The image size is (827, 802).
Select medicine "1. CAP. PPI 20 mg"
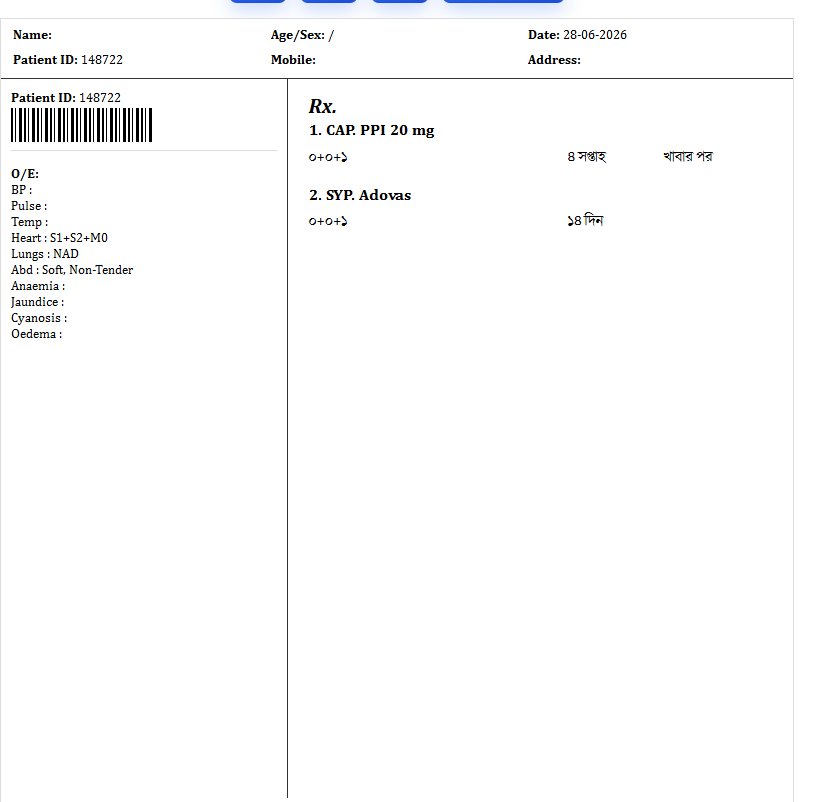[x=371, y=130]
